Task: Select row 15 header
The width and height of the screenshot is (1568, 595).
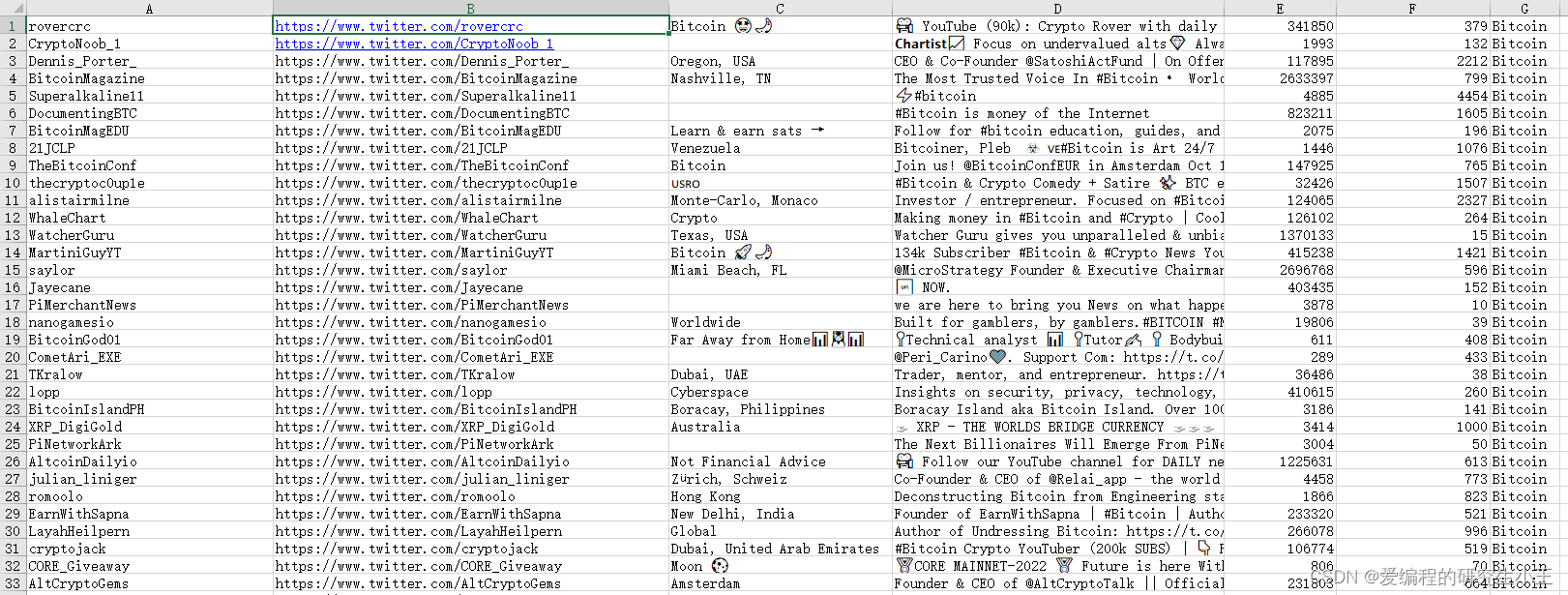Action: [x=13, y=270]
